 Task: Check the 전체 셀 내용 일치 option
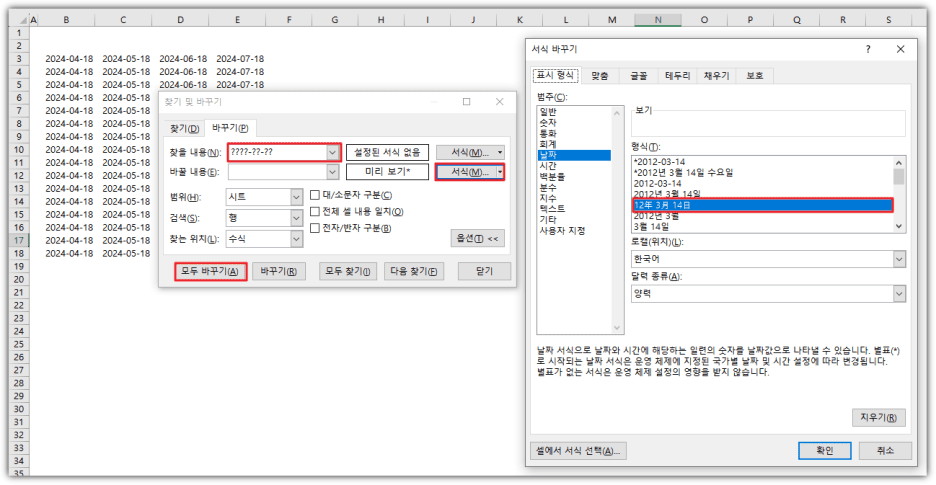click(315, 212)
